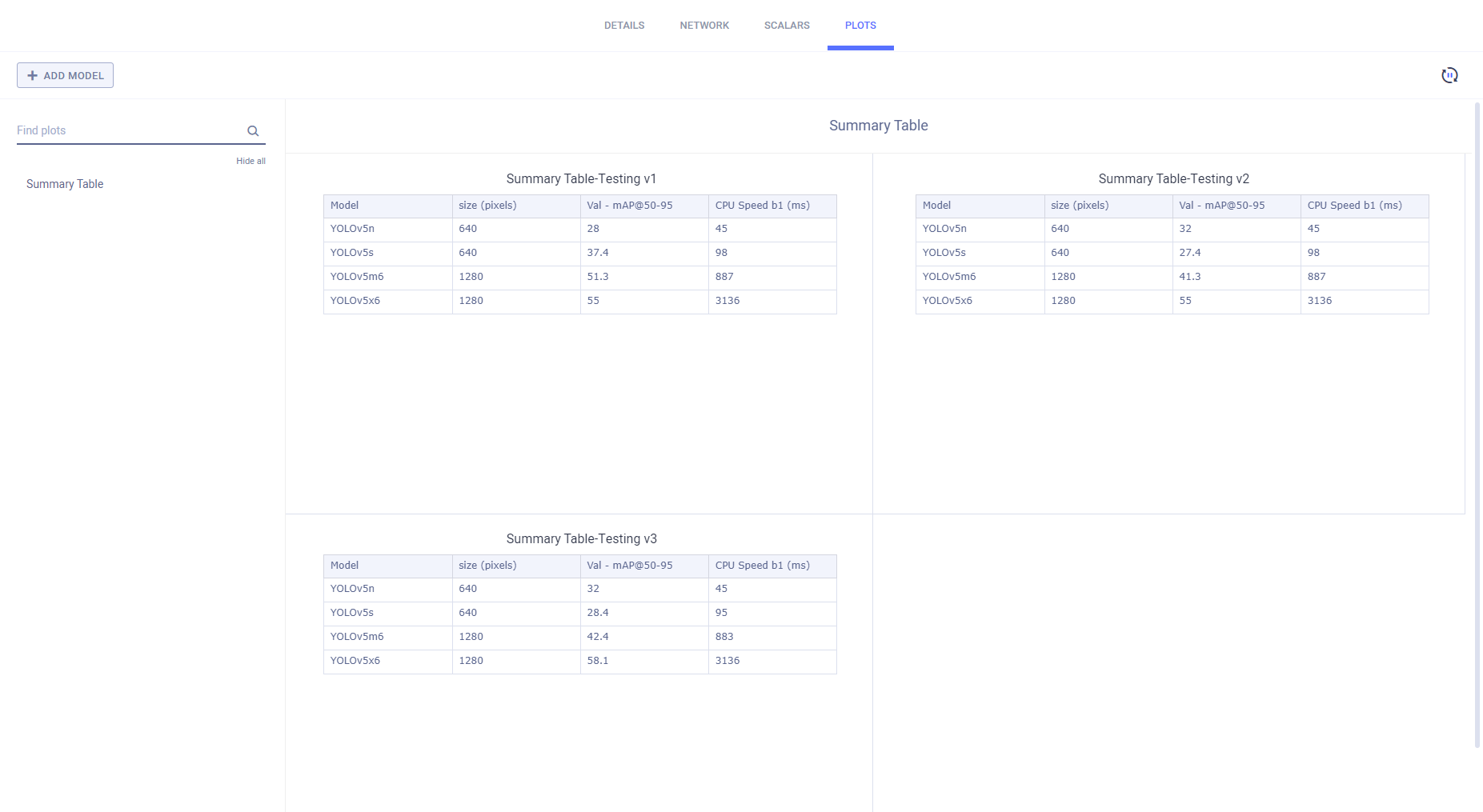This screenshot has height=812, width=1483.
Task: Click the Model column header in Testing v2
Action: coord(936,205)
